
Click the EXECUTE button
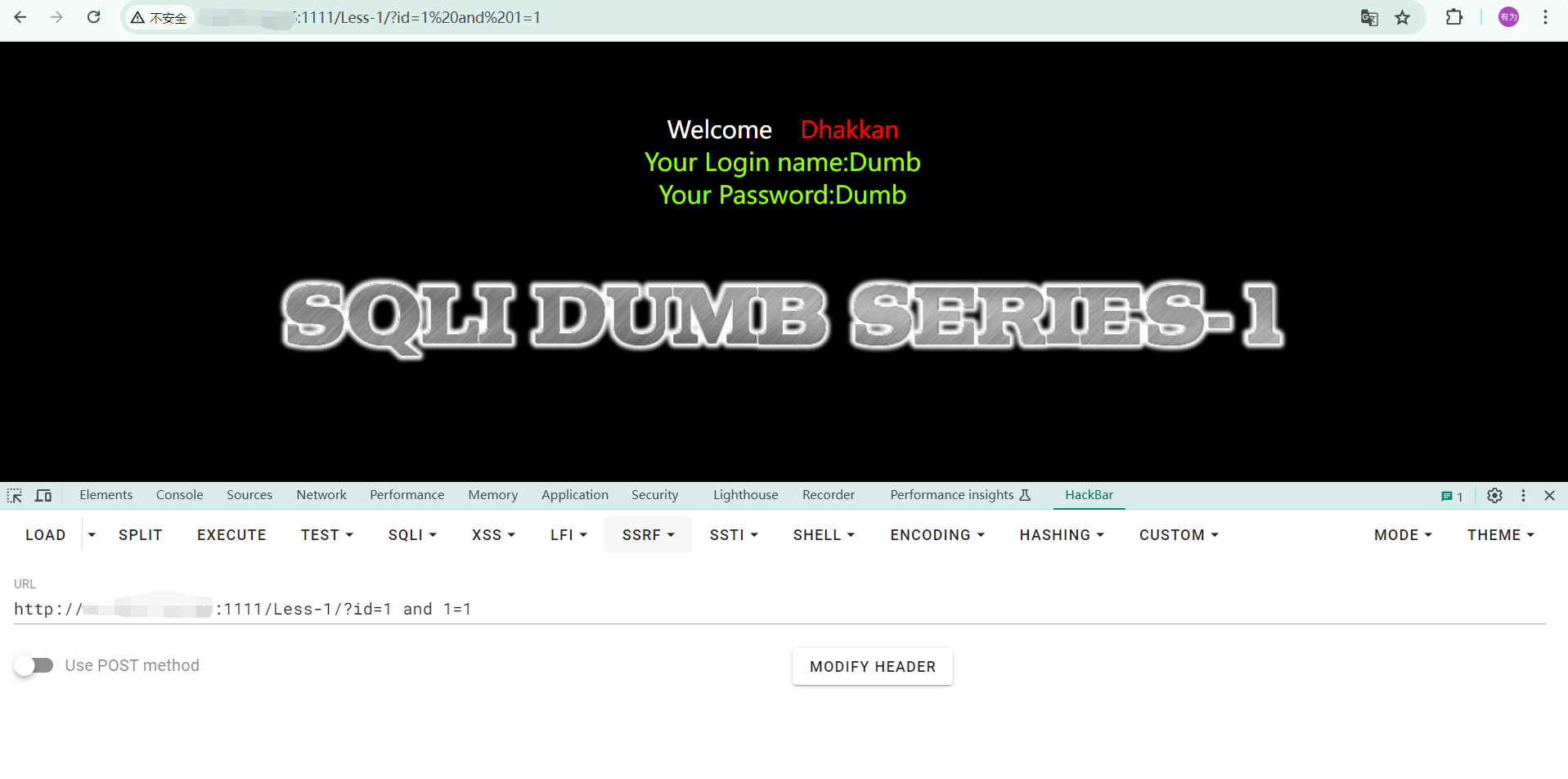[231, 535]
